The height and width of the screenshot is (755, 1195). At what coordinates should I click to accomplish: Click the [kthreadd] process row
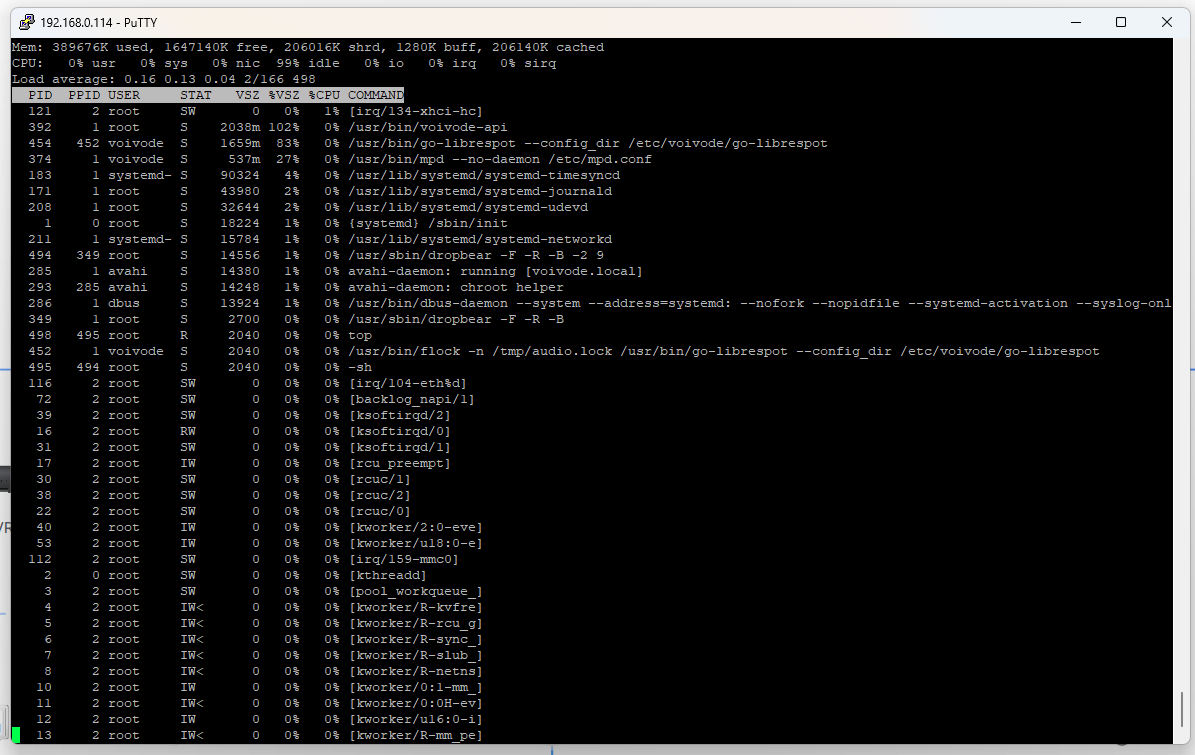235,575
